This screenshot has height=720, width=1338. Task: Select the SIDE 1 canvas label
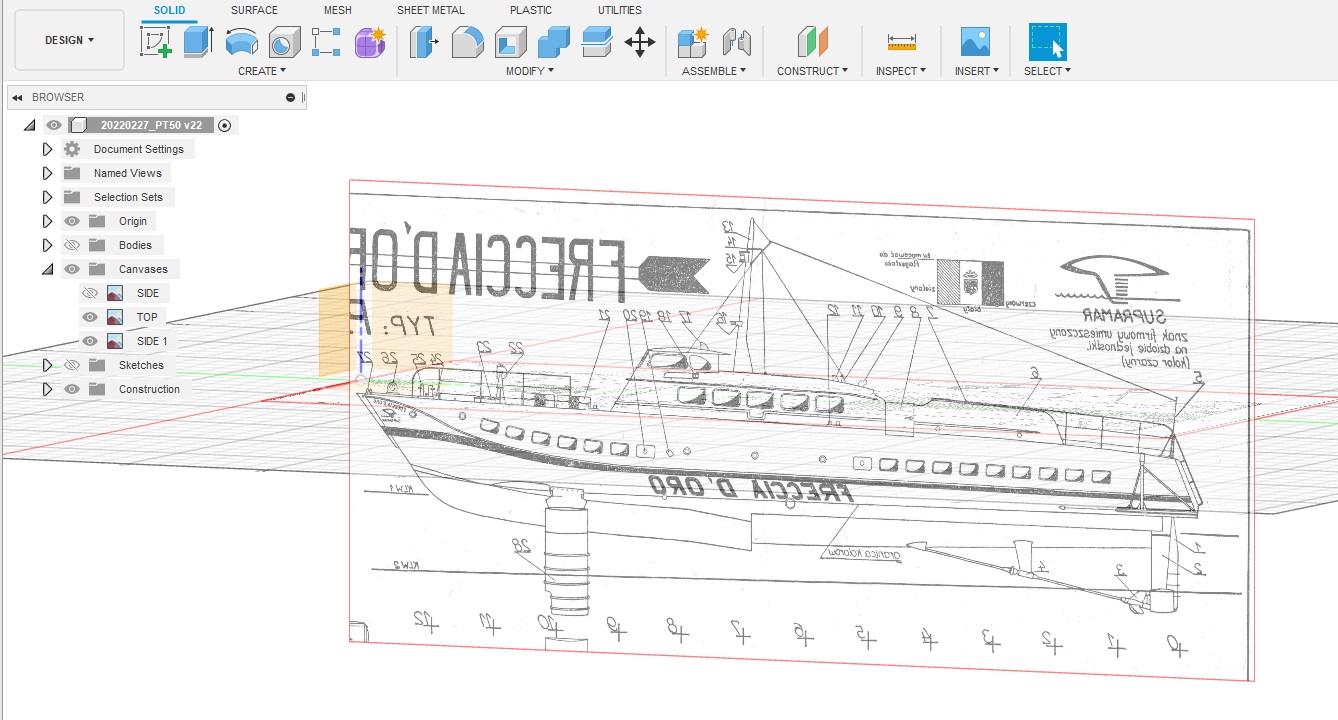(x=152, y=341)
